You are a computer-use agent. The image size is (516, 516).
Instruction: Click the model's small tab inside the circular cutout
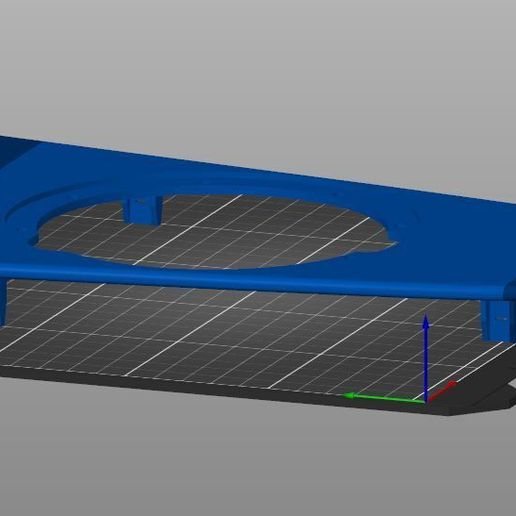pyautogui.click(x=143, y=210)
